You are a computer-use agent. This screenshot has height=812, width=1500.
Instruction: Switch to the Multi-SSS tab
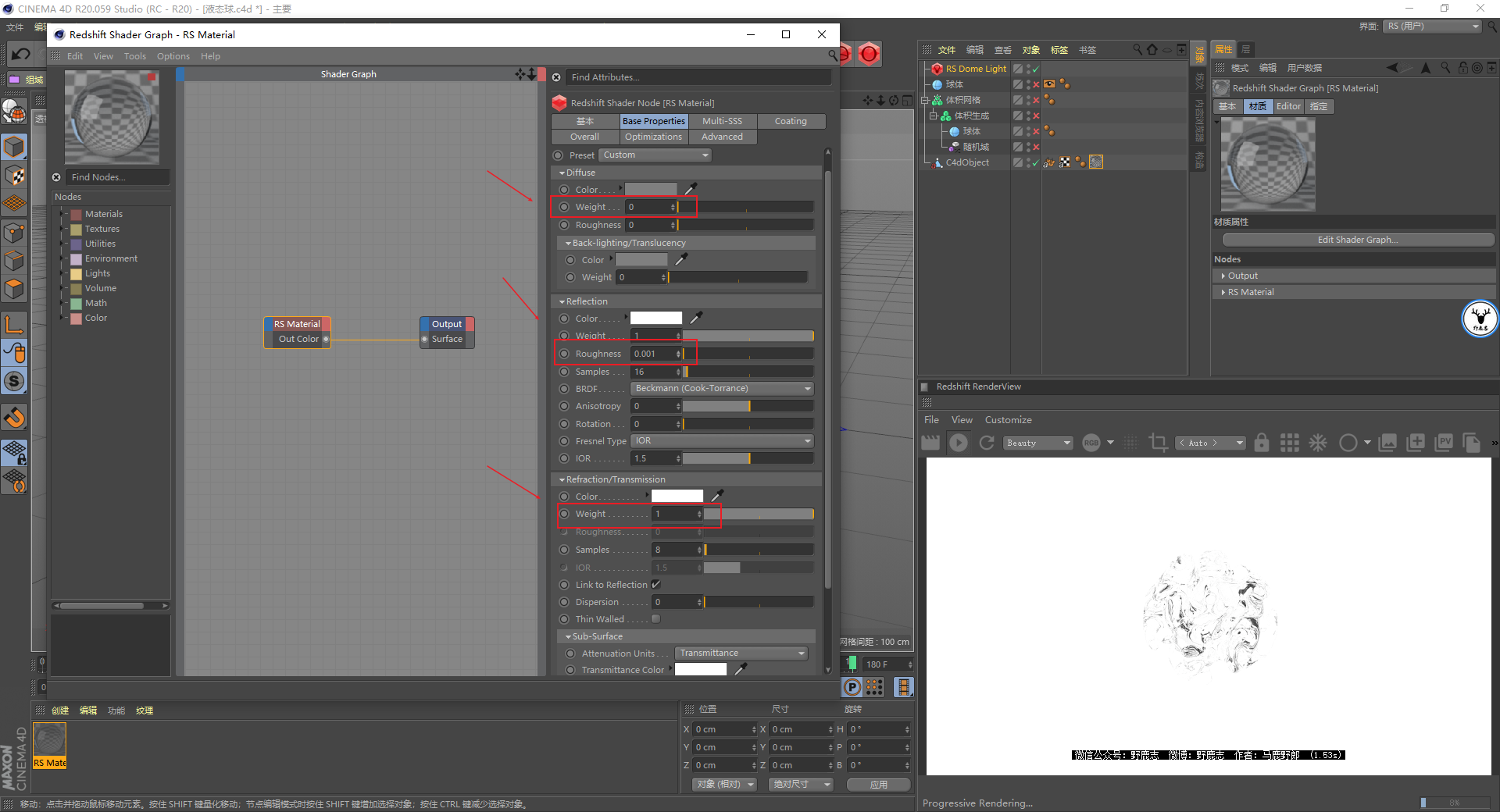pos(722,121)
